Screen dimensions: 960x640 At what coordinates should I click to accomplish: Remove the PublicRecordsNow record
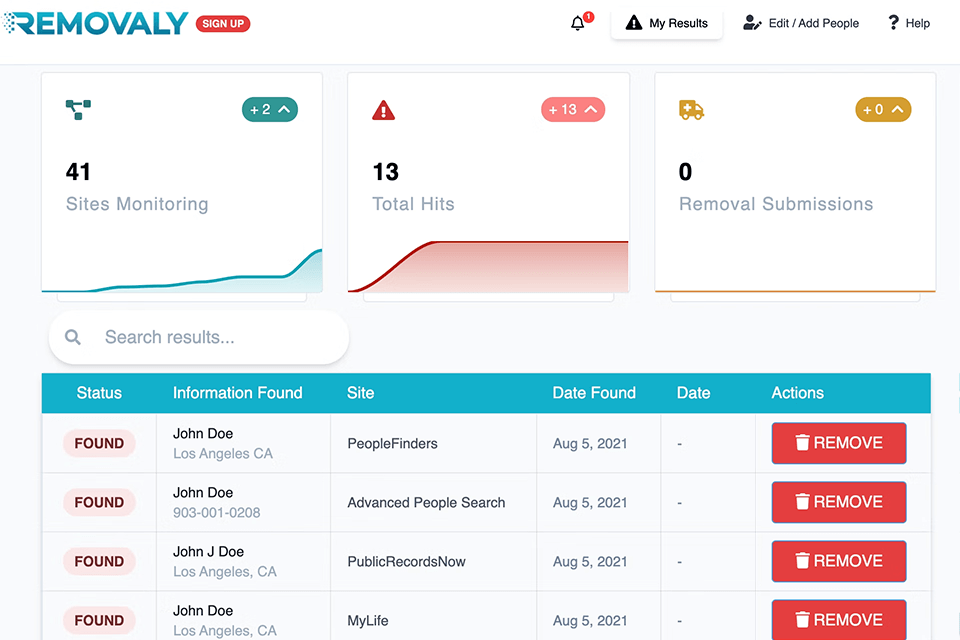pyautogui.click(x=839, y=561)
